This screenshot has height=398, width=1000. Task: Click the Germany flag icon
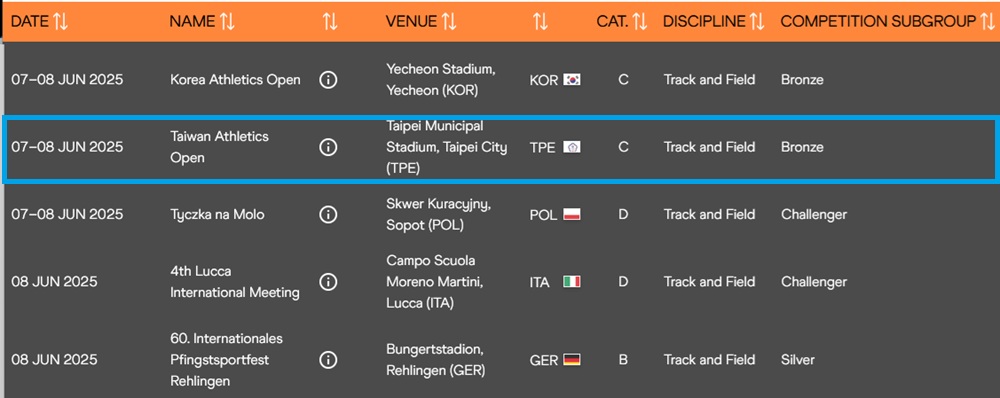(571, 360)
